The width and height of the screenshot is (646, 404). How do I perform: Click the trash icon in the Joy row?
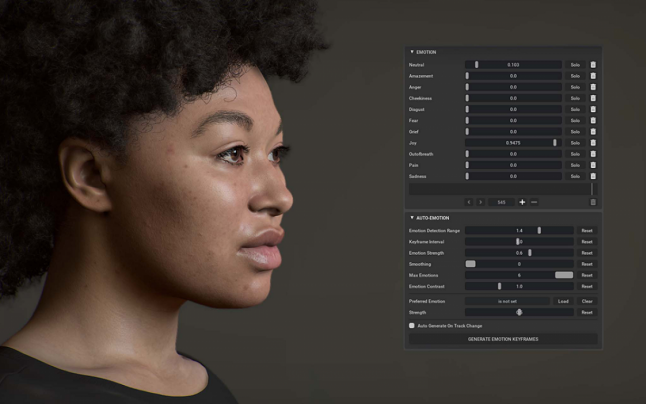(x=593, y=142)
